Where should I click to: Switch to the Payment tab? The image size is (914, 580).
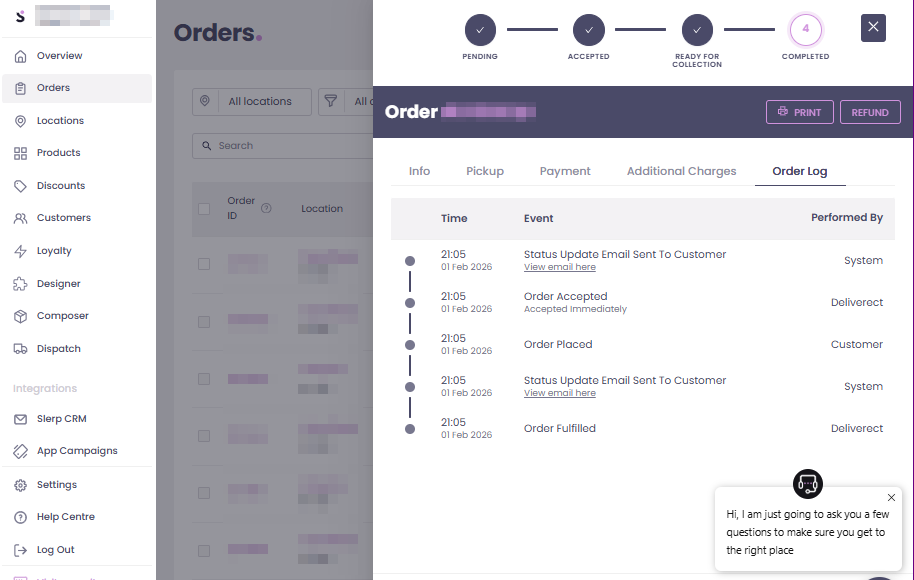(565, 171)
